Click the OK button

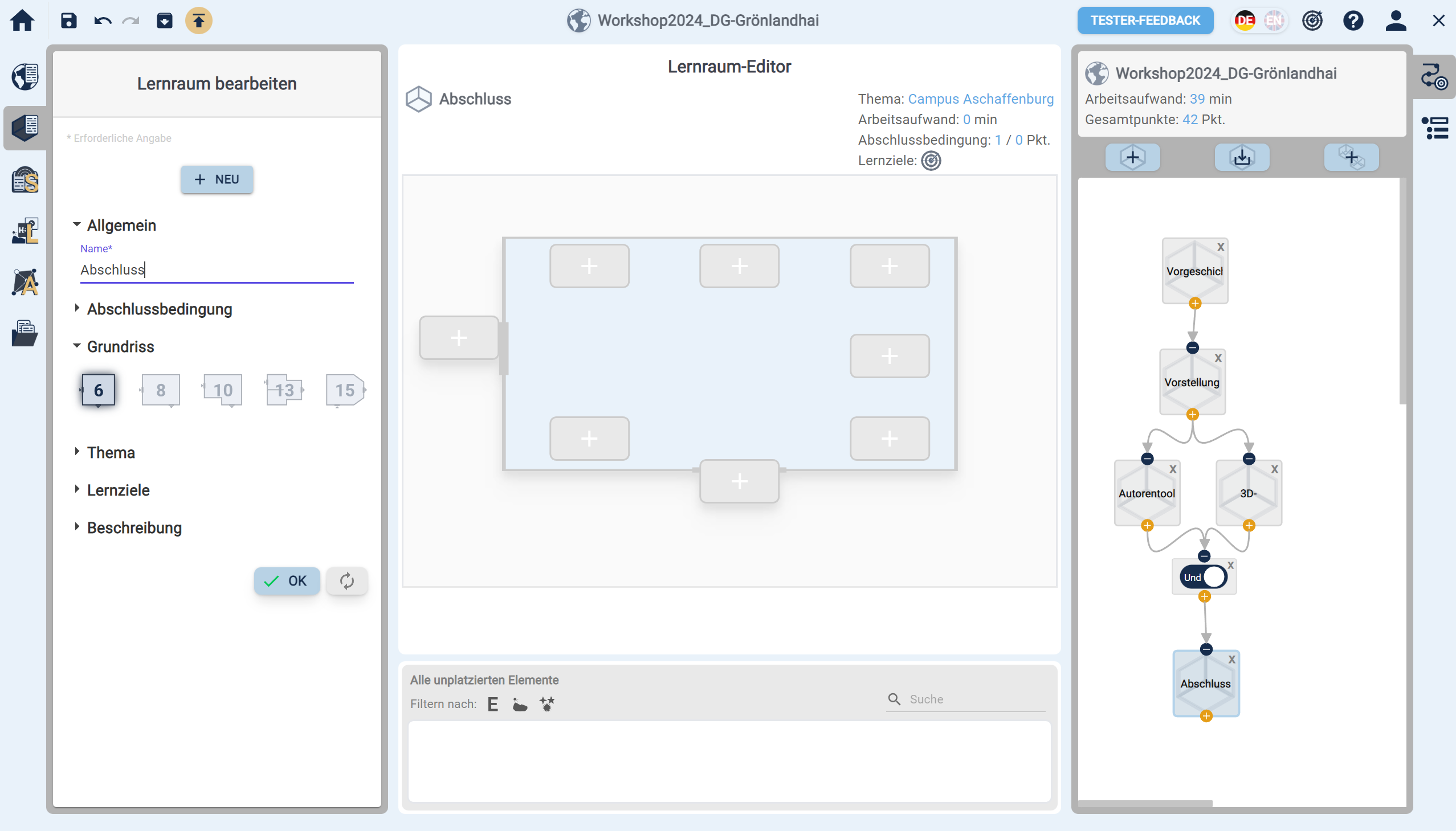(287, 580)
